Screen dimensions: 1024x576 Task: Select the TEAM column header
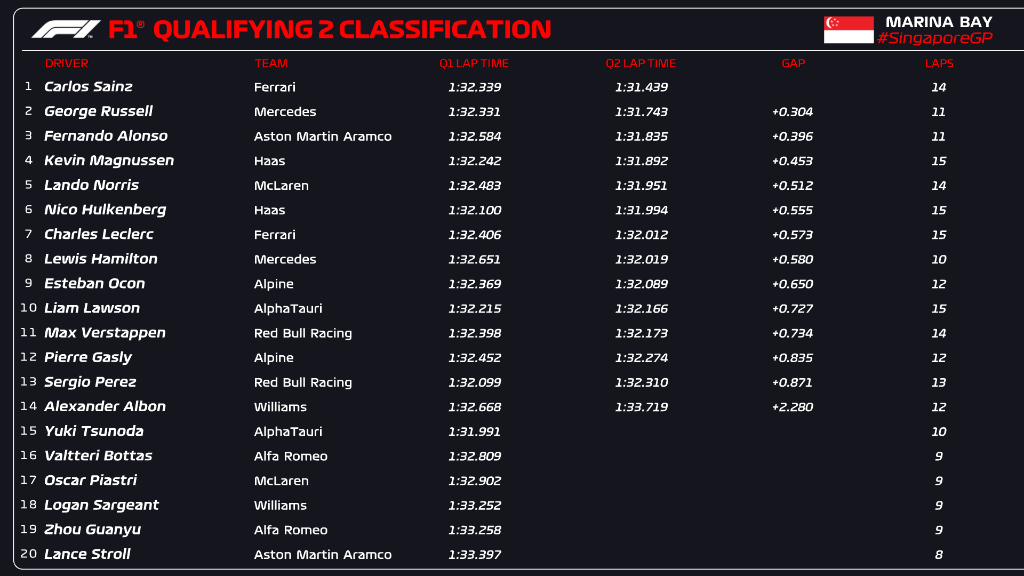(x=271, y=63)
